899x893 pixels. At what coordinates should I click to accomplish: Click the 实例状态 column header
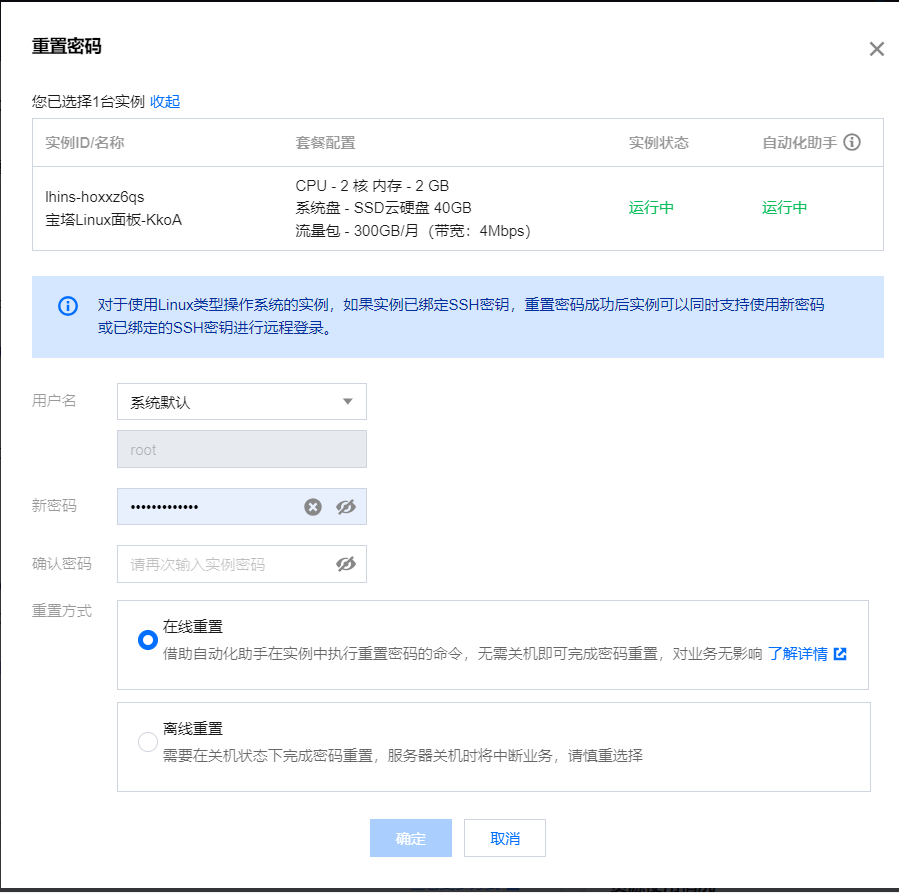(658, 143)
